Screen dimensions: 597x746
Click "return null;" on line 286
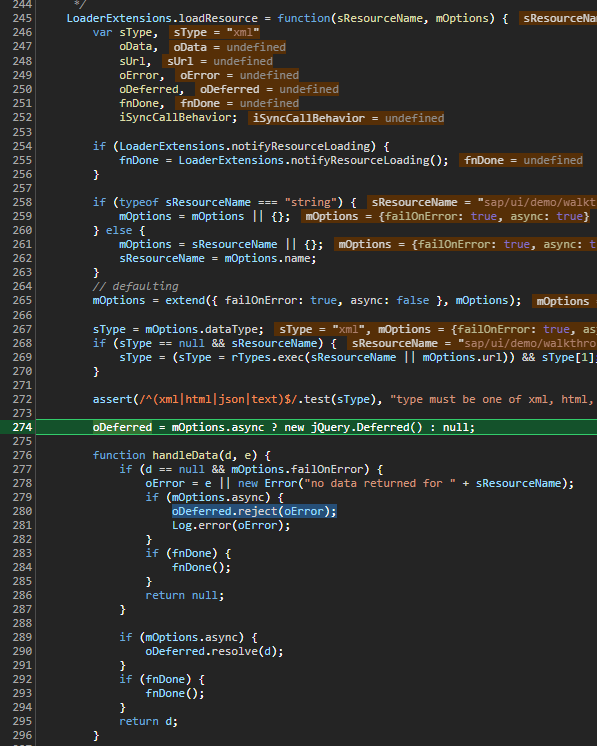pos(185,595)
